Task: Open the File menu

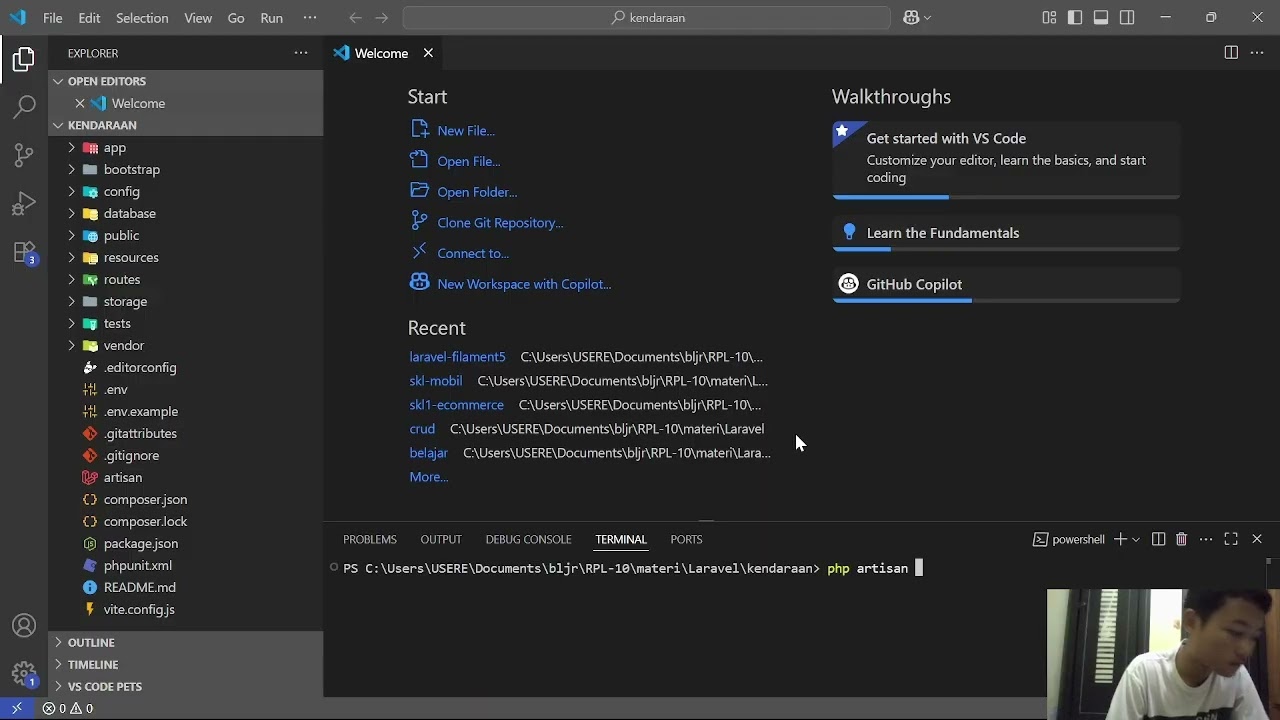Action: tap(53, 17)
